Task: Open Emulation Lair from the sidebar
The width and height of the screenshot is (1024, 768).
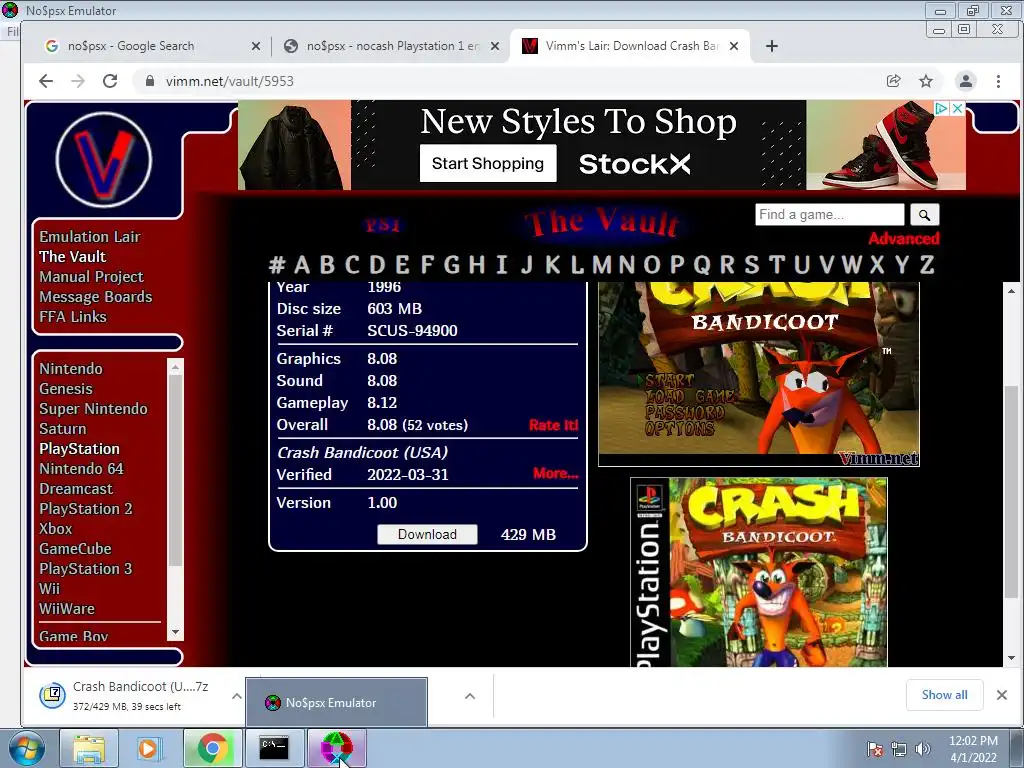Action: coord(89,236)
